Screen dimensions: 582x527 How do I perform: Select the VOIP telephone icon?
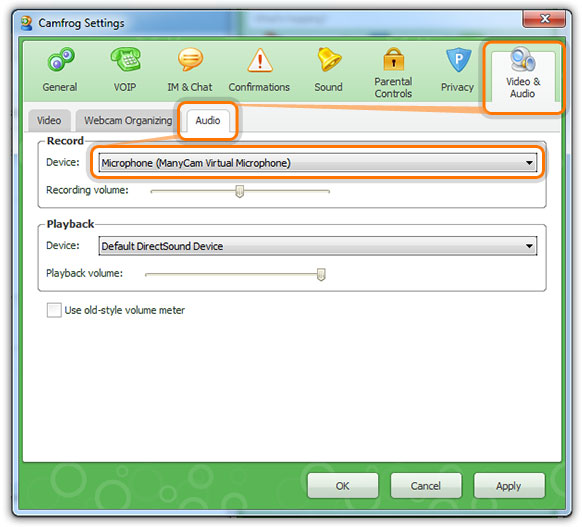(x=125, y=59)
